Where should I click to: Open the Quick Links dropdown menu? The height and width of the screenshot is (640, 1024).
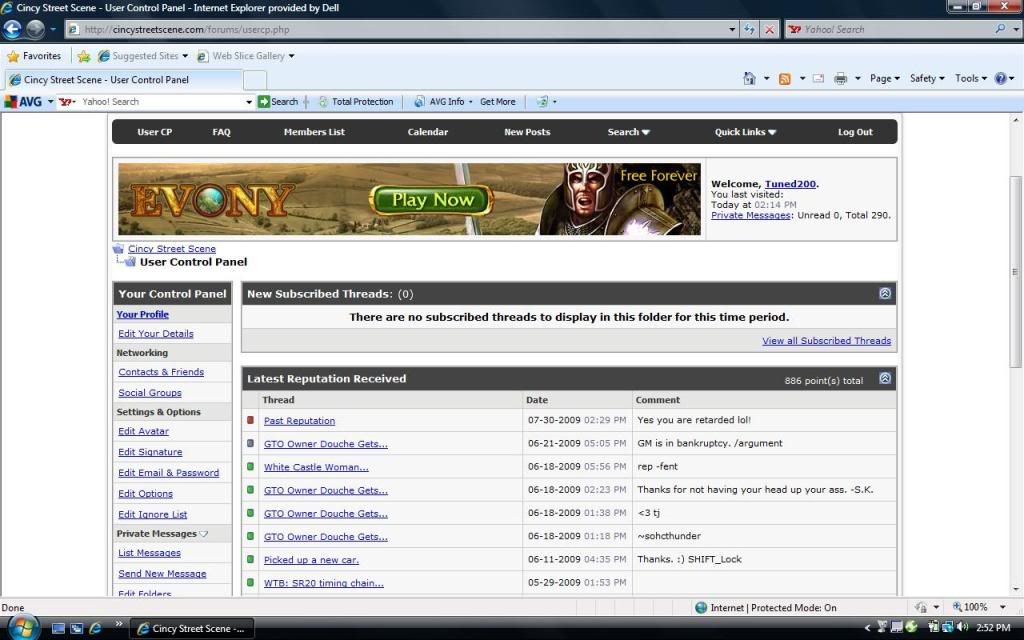[745, 132]
